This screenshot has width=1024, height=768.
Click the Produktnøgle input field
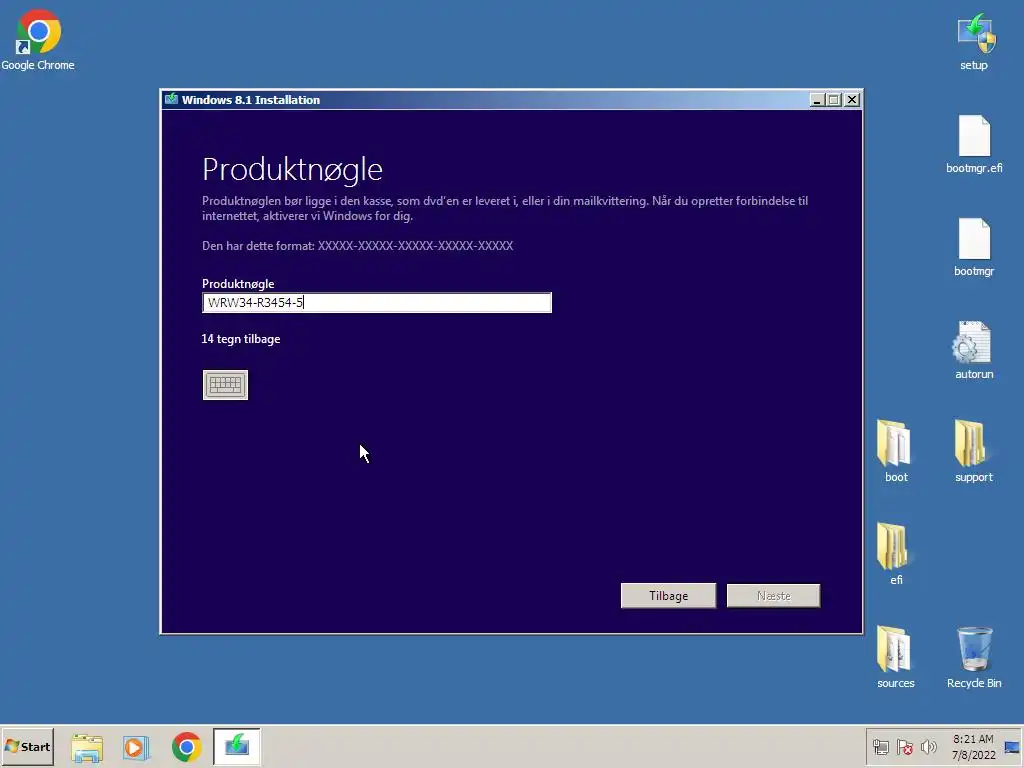pos(377,302)
